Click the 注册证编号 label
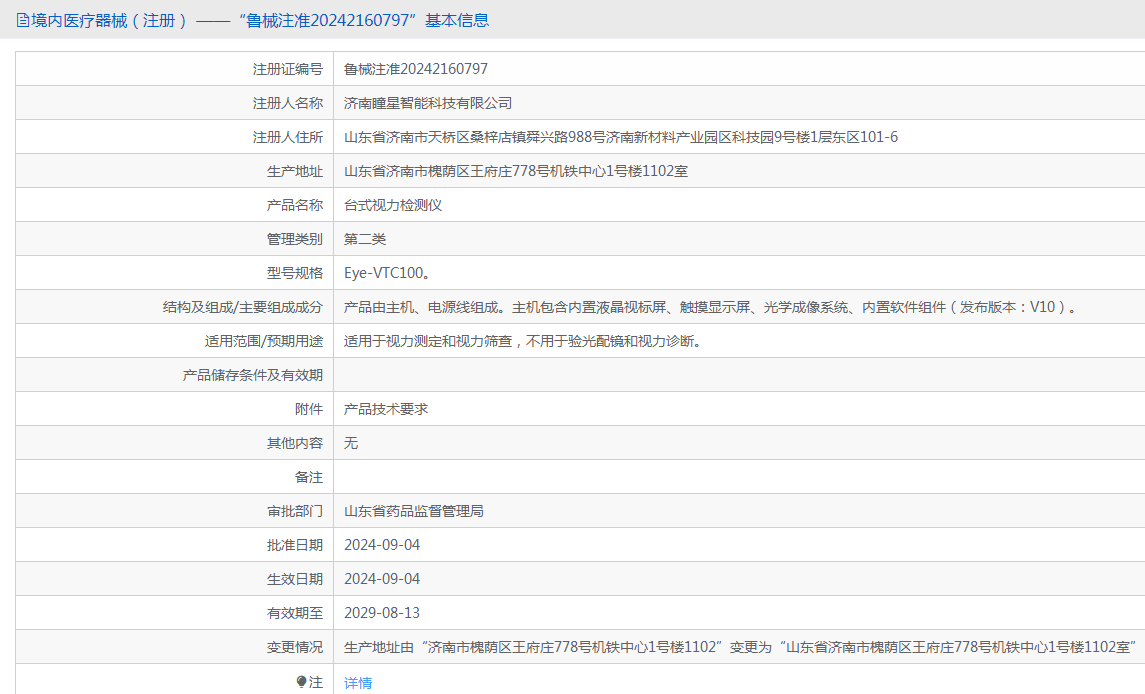1145x694 pixels. (288, 69)
